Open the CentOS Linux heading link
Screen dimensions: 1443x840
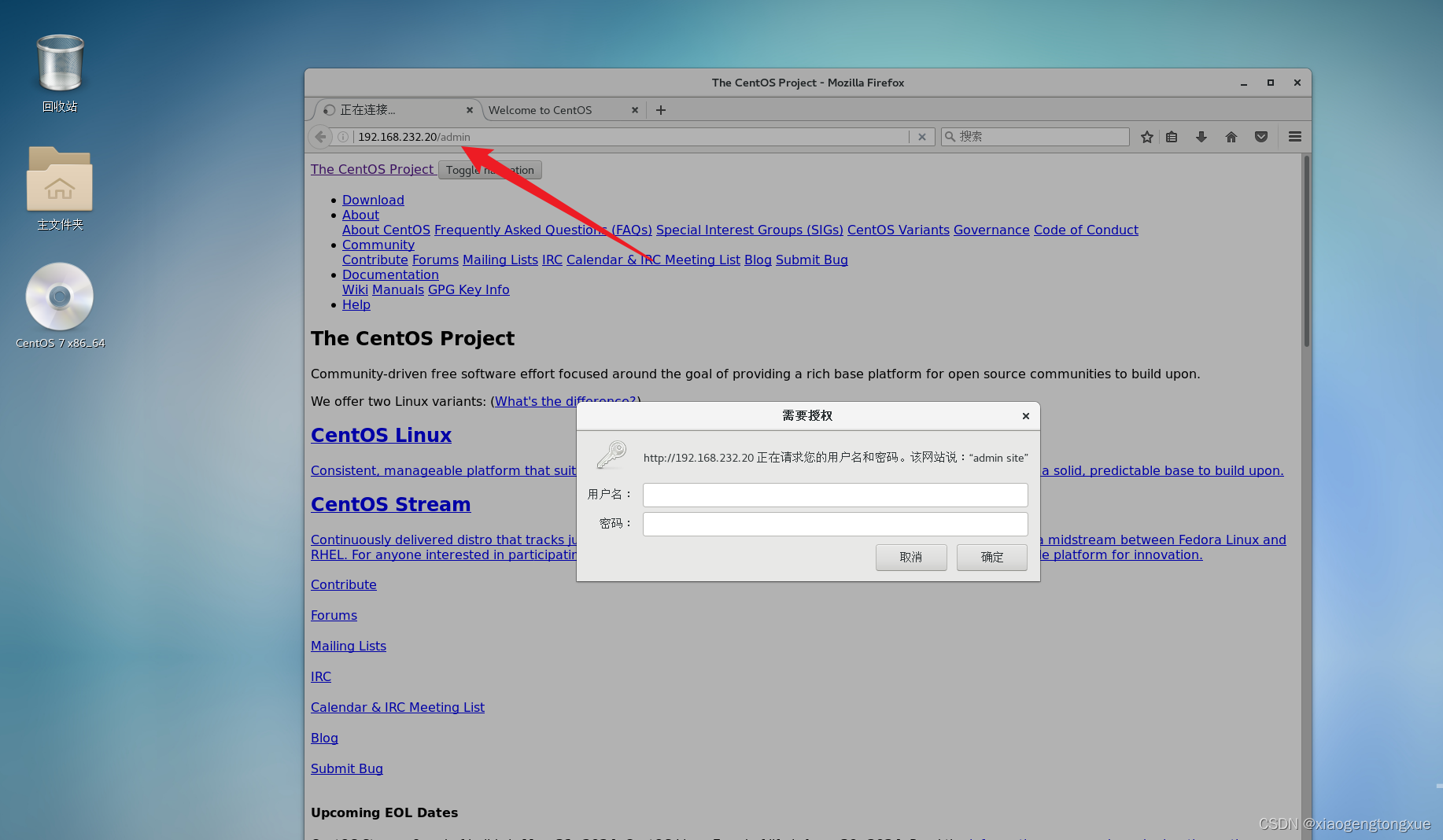click(381, 435)
